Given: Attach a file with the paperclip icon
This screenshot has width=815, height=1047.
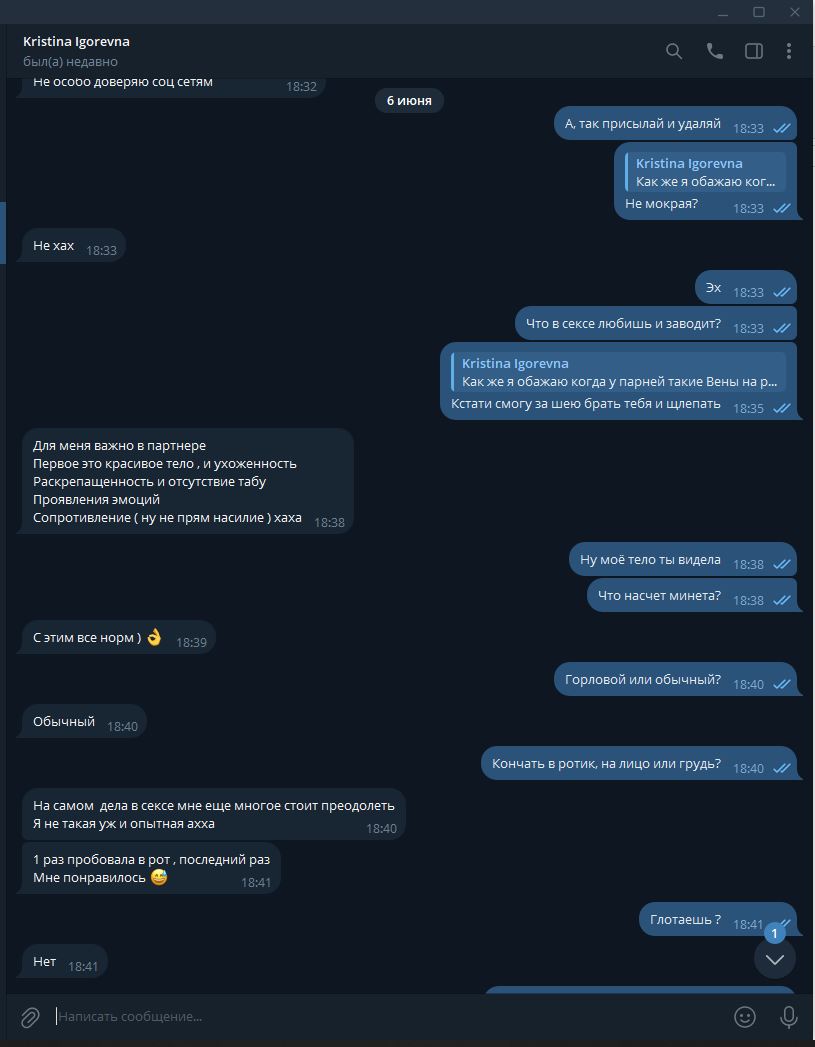Looking at the screenshot, I should coord(29,1017).
